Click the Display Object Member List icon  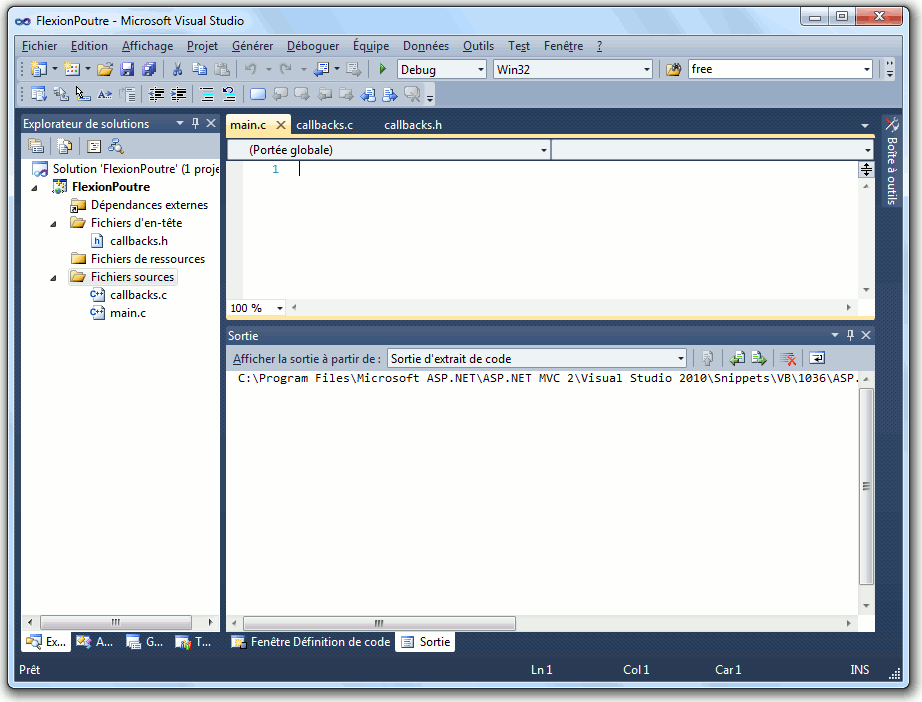point(39,94)
